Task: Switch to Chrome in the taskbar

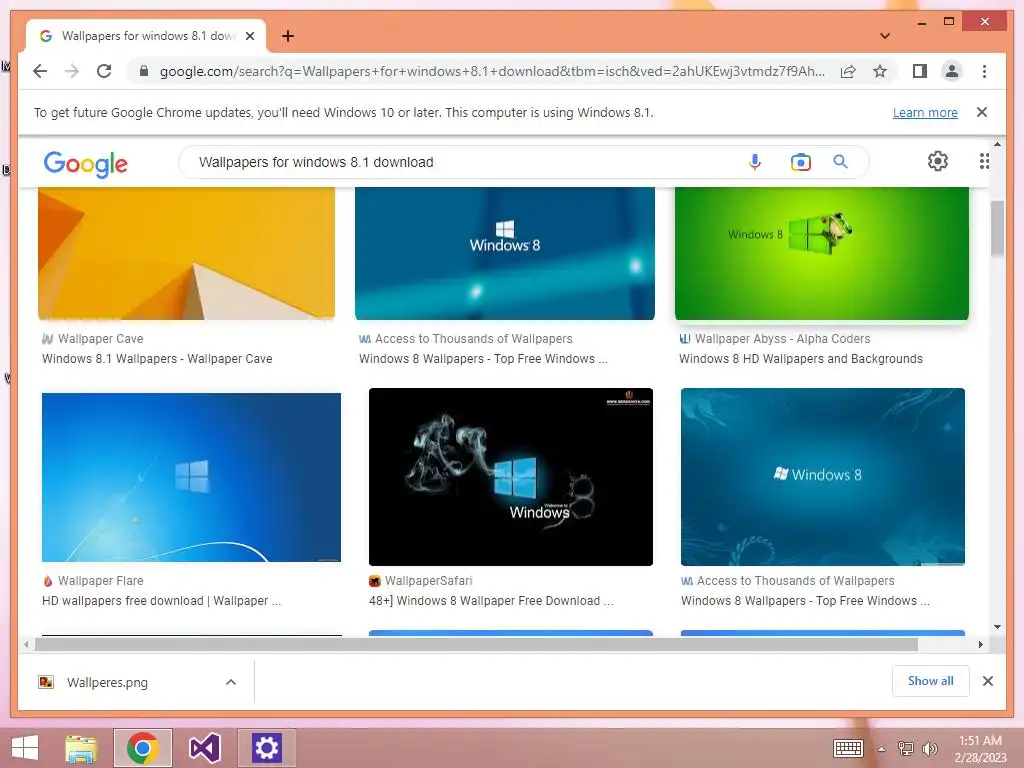Action: pyautogui.click(x=143, y=748)
